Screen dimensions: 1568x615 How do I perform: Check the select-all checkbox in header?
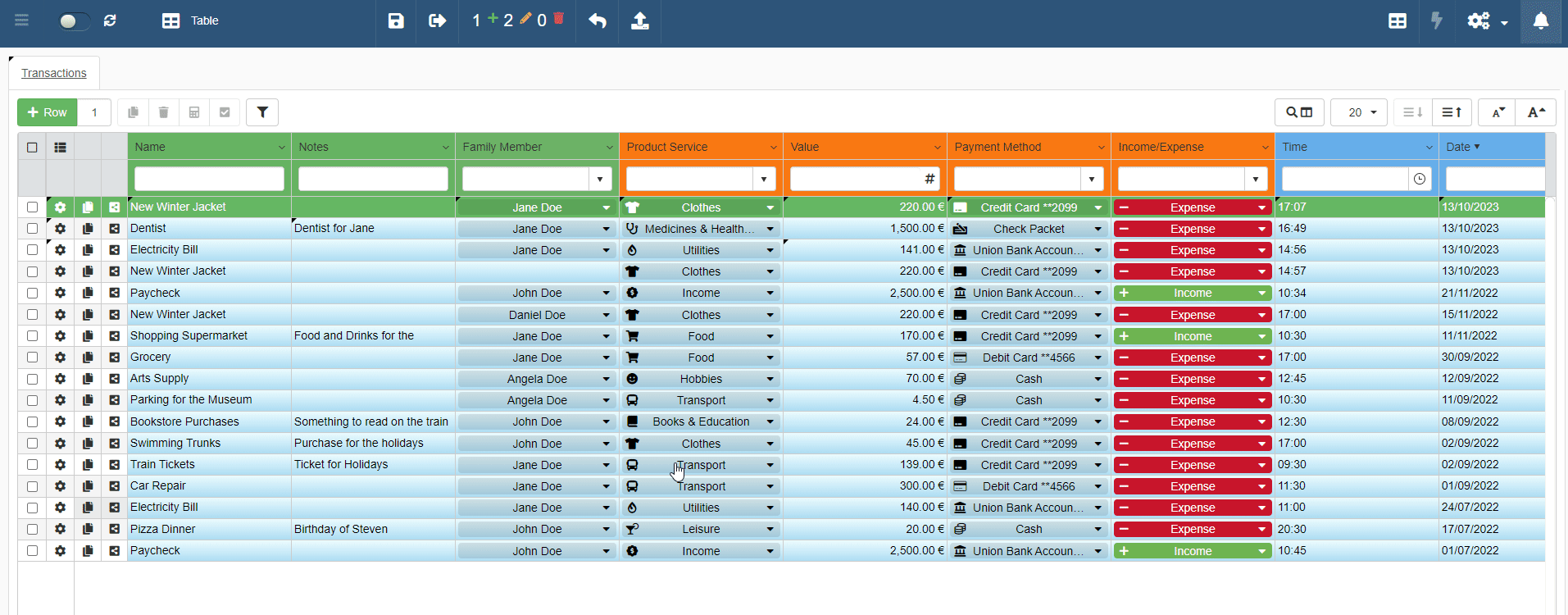tap(32, 148)
